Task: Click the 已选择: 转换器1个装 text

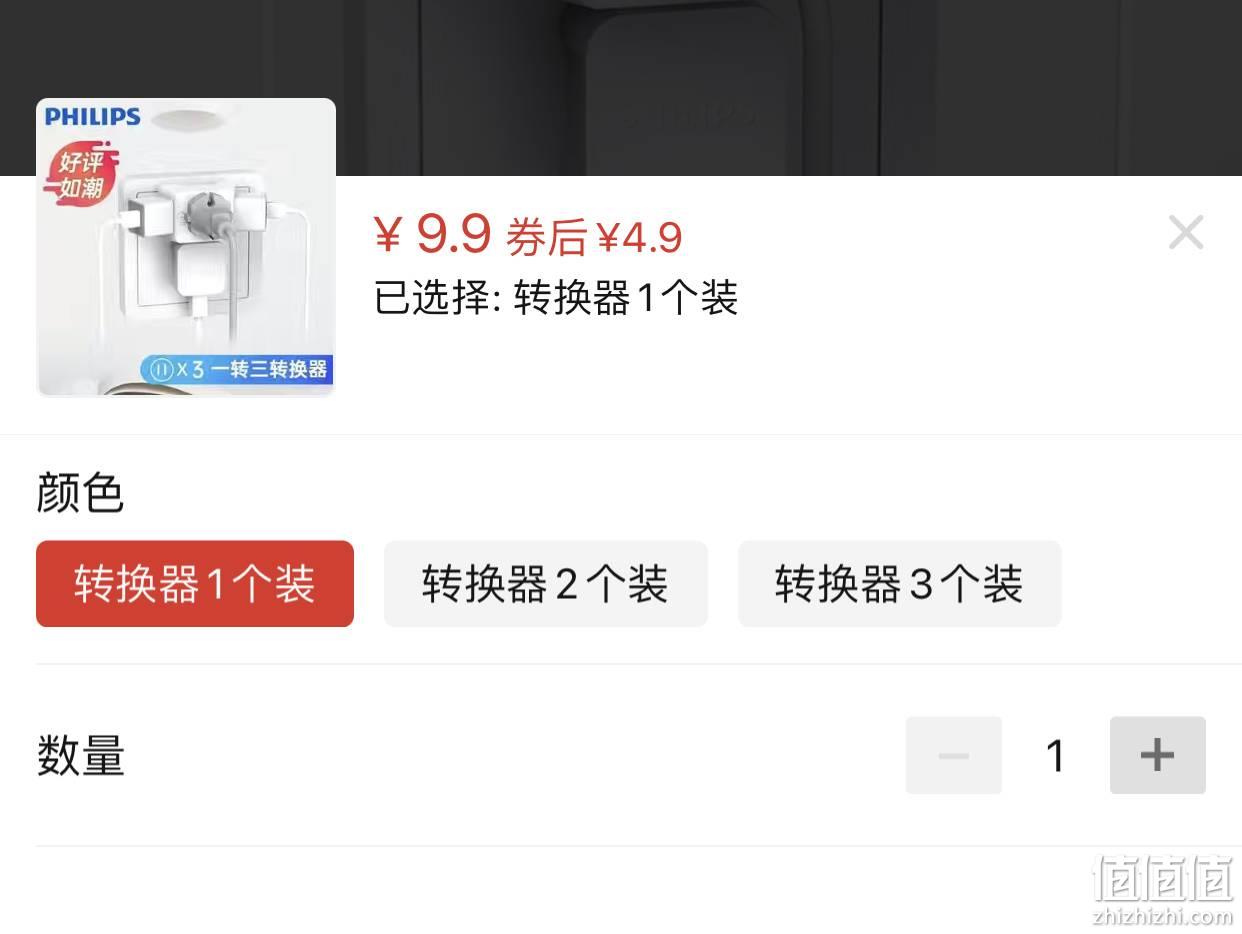Action: tap(556, 298)
